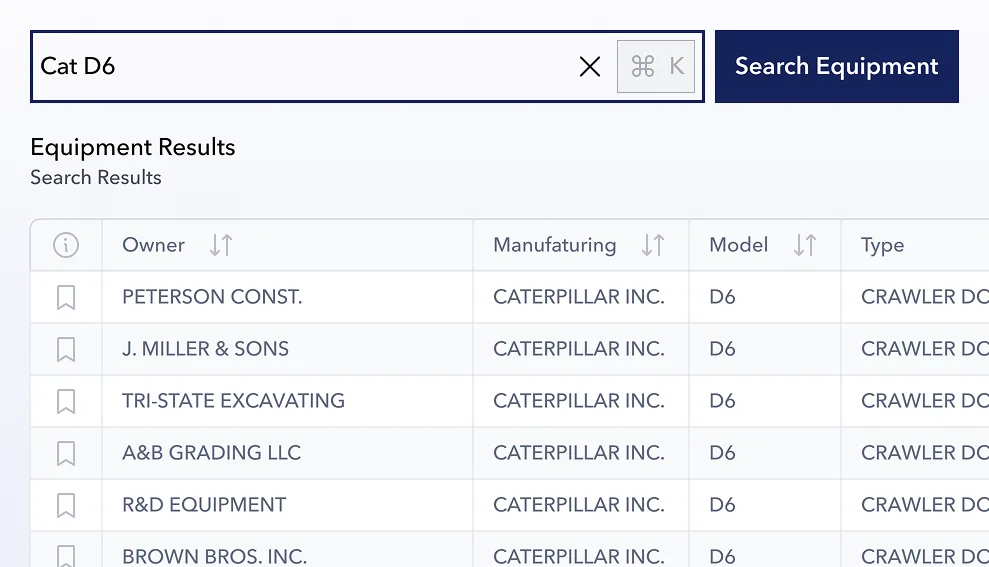Screen dimensions: 989x567
Task: Clear the search field with X icon
Action: (590, 67)
